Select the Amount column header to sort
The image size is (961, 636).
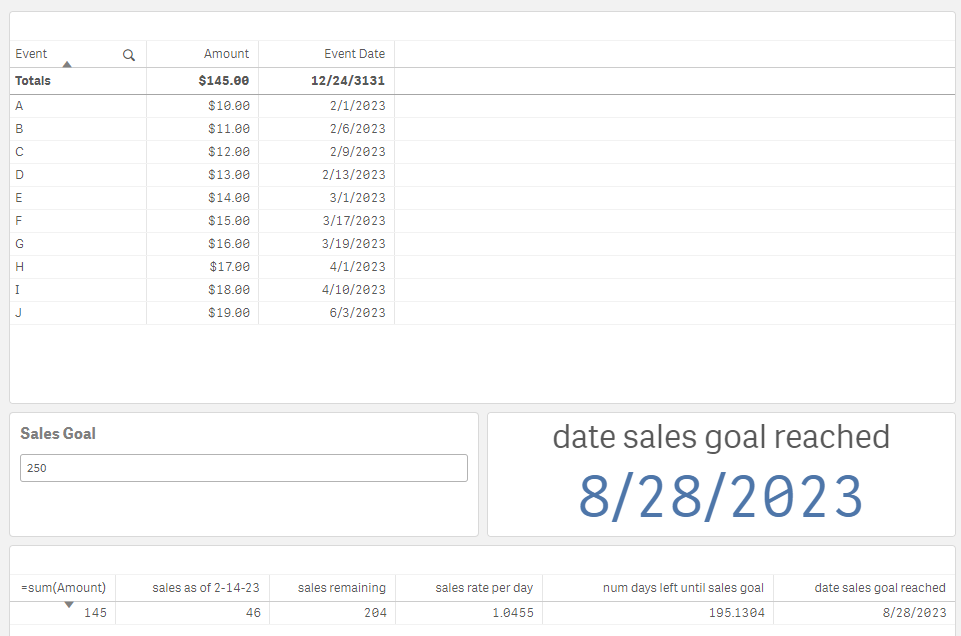[226, 54]
